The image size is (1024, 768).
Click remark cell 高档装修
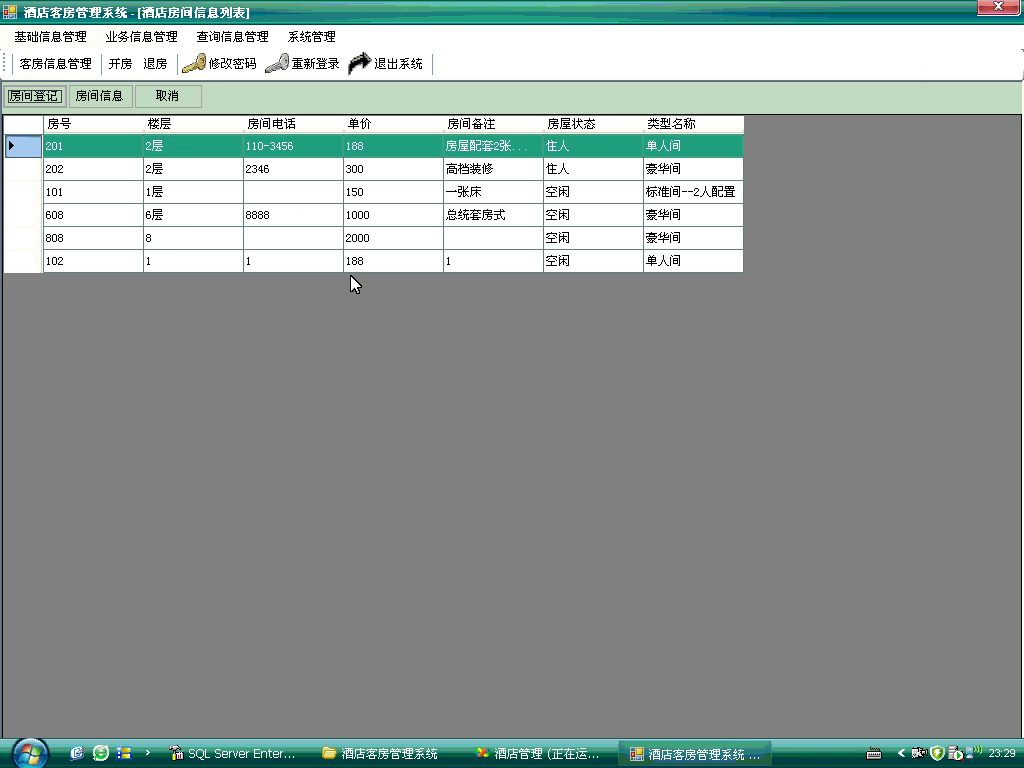click(x=493, y=168)
